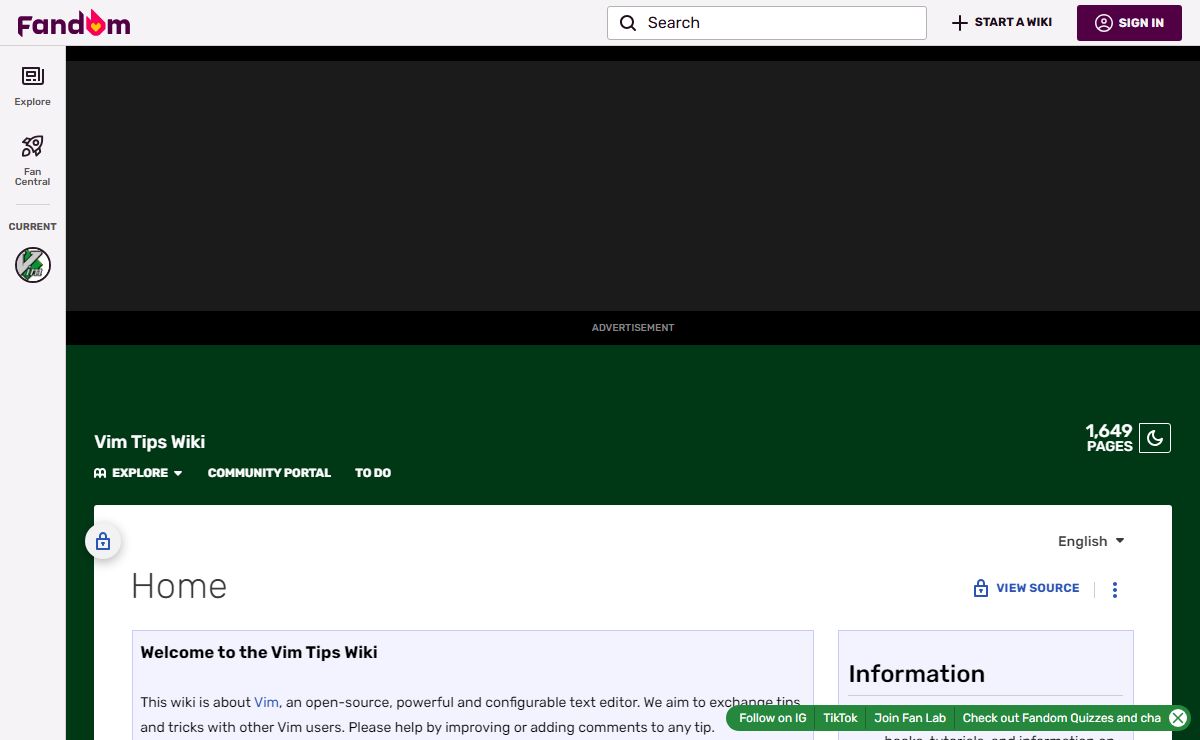Click the Fandom logo
The image size is (1200, 740).
pos(74,23)
